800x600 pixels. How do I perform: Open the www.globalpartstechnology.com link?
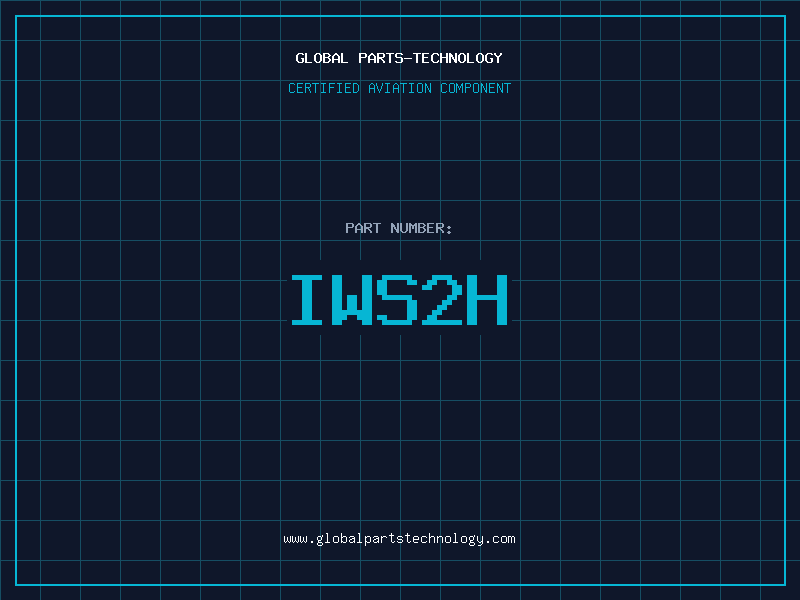tap(399, 539)
